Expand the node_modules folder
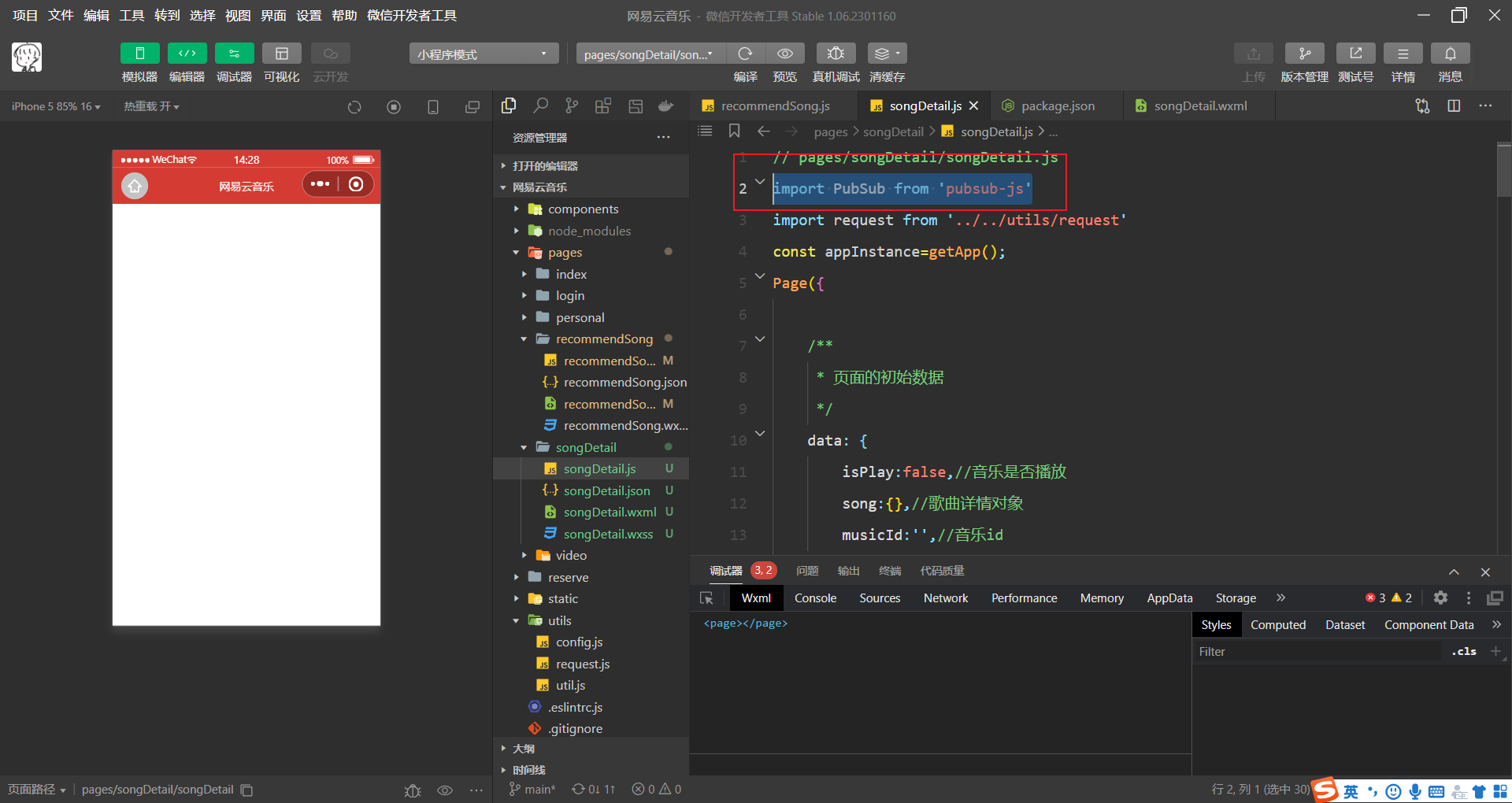This screenshot has height=803, width=1512. pos(591,231)
